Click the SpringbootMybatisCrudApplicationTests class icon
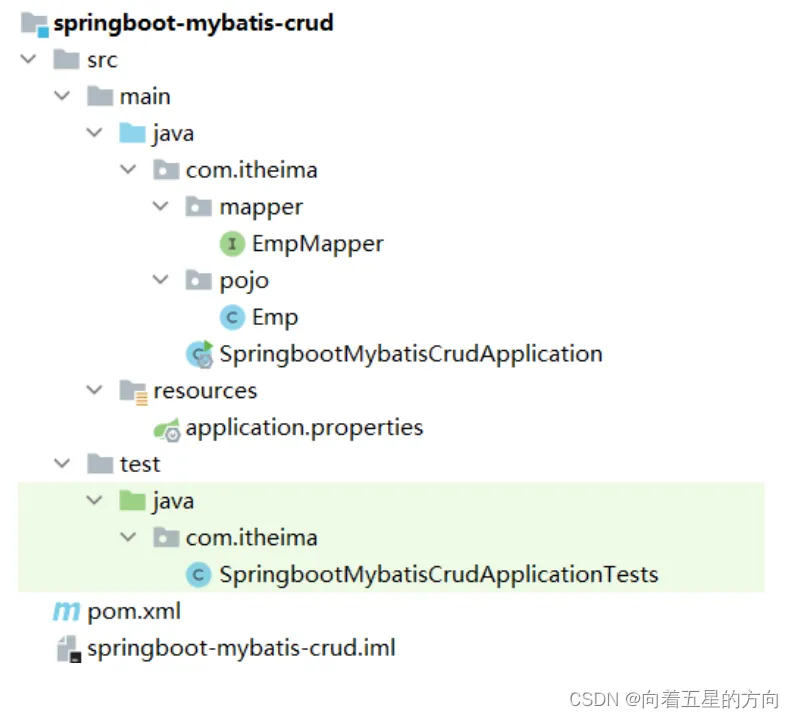The height and width of the screenshot is (718, 793). click(199, 575)
